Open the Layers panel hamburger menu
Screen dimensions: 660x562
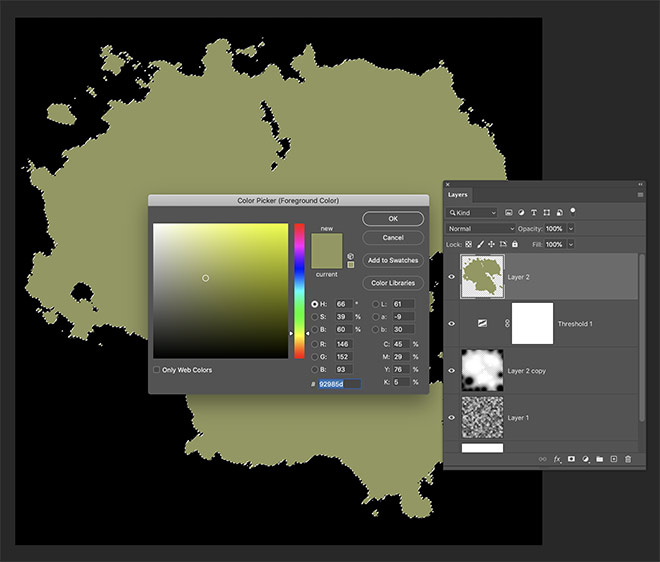pyautogui.click(x=640, y=195)
